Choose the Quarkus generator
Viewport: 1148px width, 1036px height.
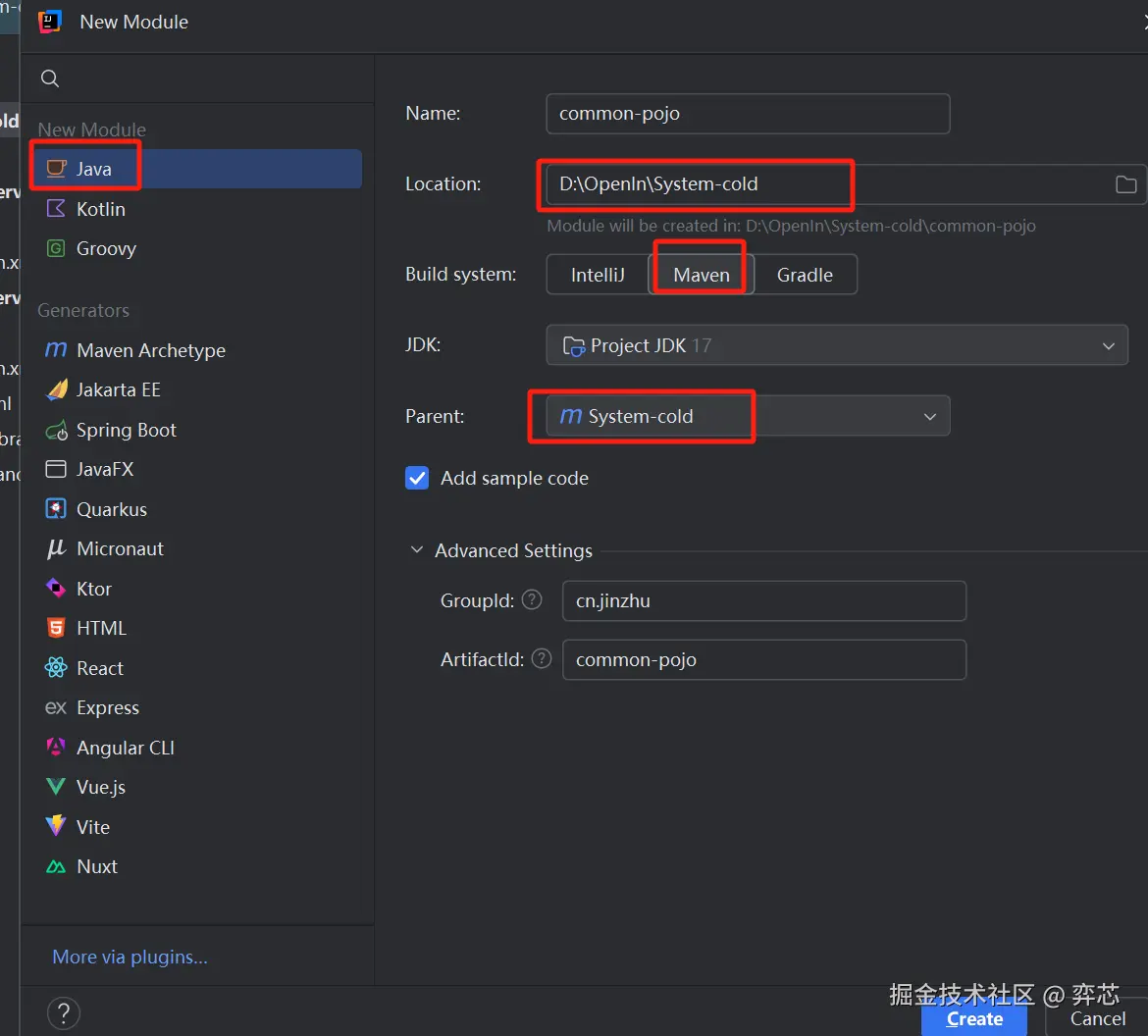pos(199,509)
